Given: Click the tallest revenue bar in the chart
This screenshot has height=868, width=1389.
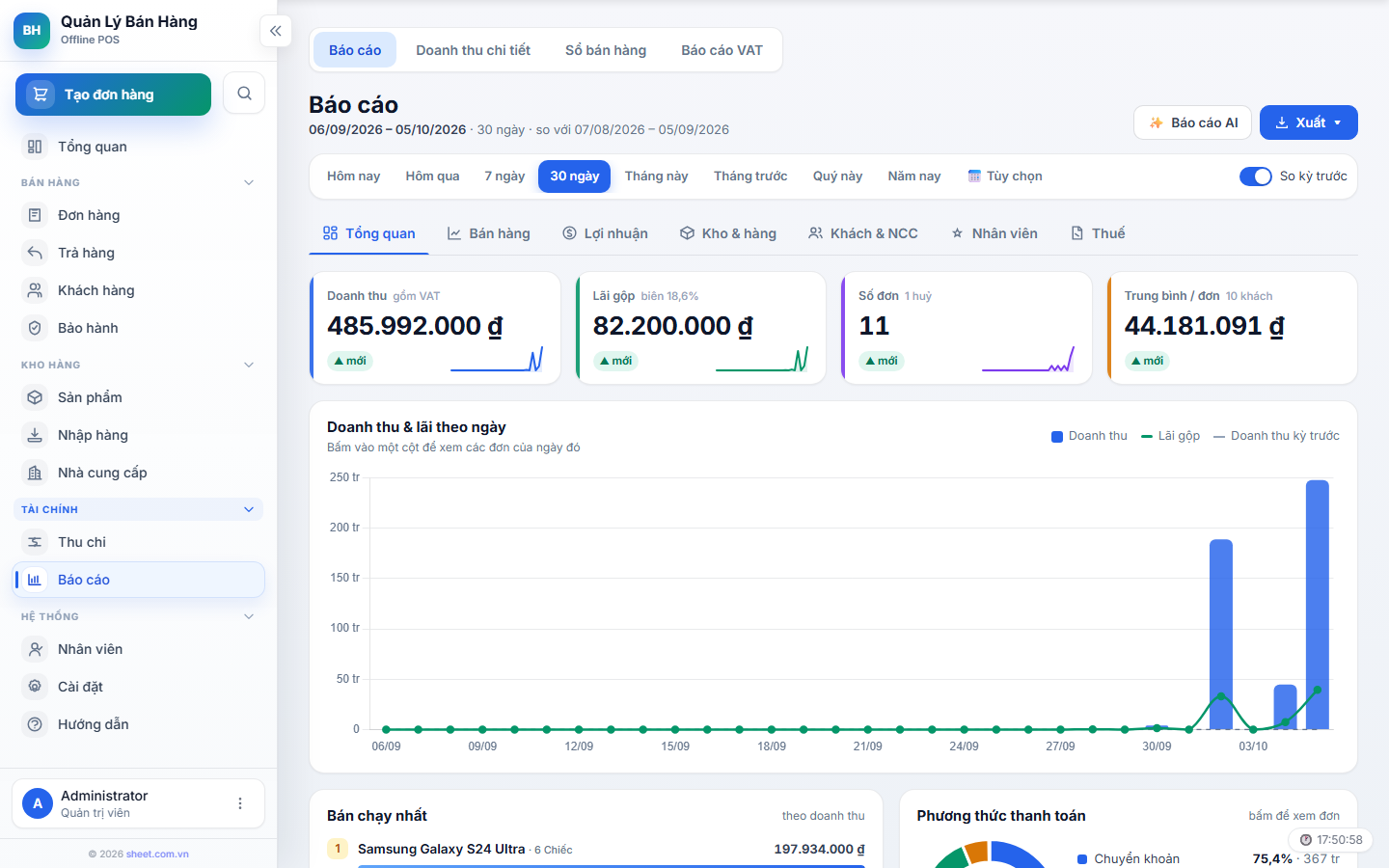Looking at the screenshot, I should click(1318, 605).
